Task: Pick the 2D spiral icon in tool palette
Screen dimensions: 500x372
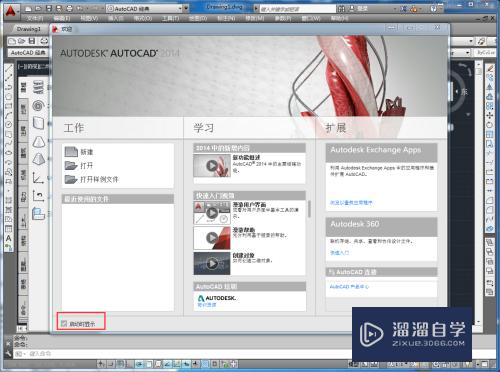Action: click(x=39, y=106)
